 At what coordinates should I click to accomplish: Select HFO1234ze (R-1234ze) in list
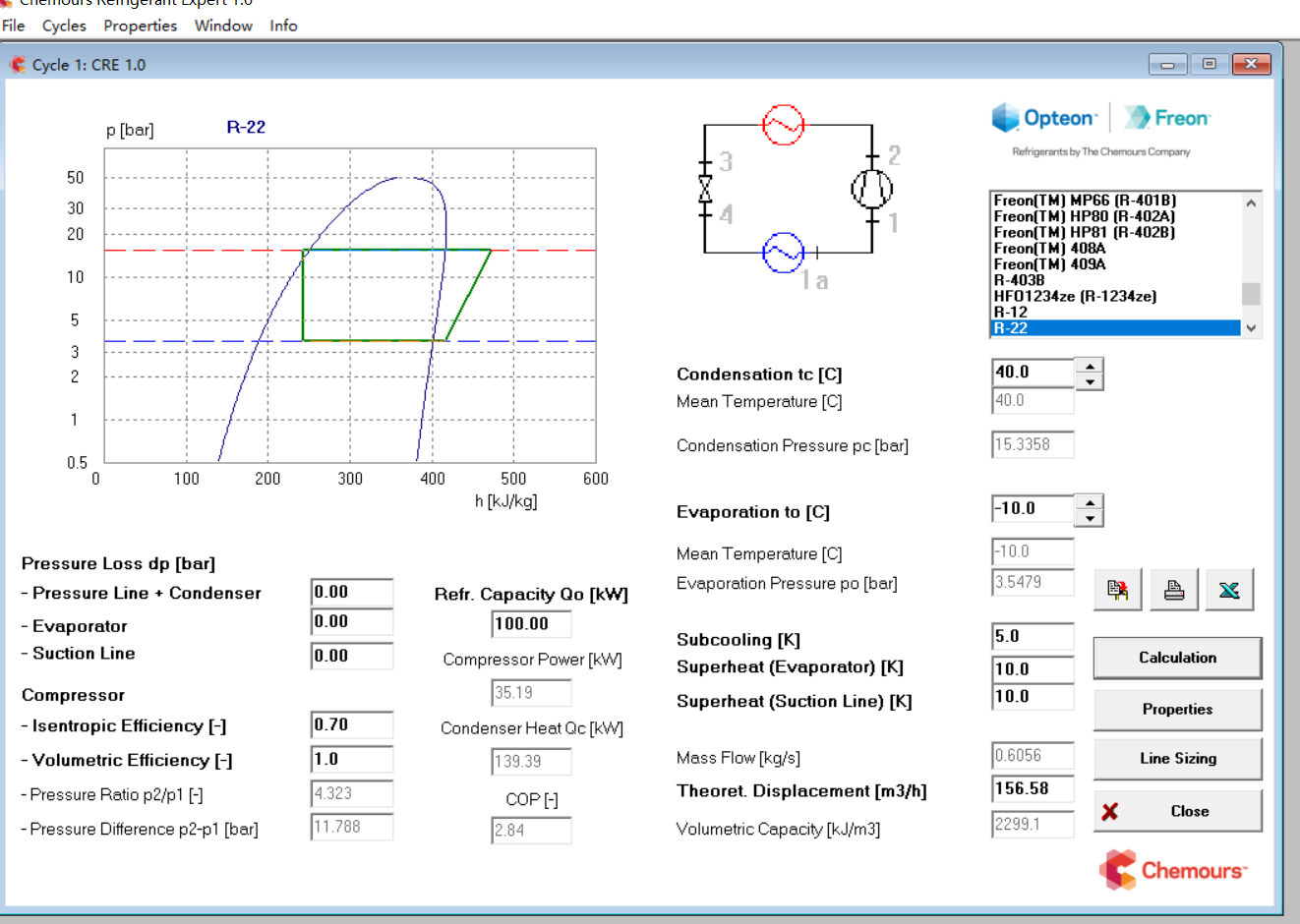click(x=1115, y=296)
